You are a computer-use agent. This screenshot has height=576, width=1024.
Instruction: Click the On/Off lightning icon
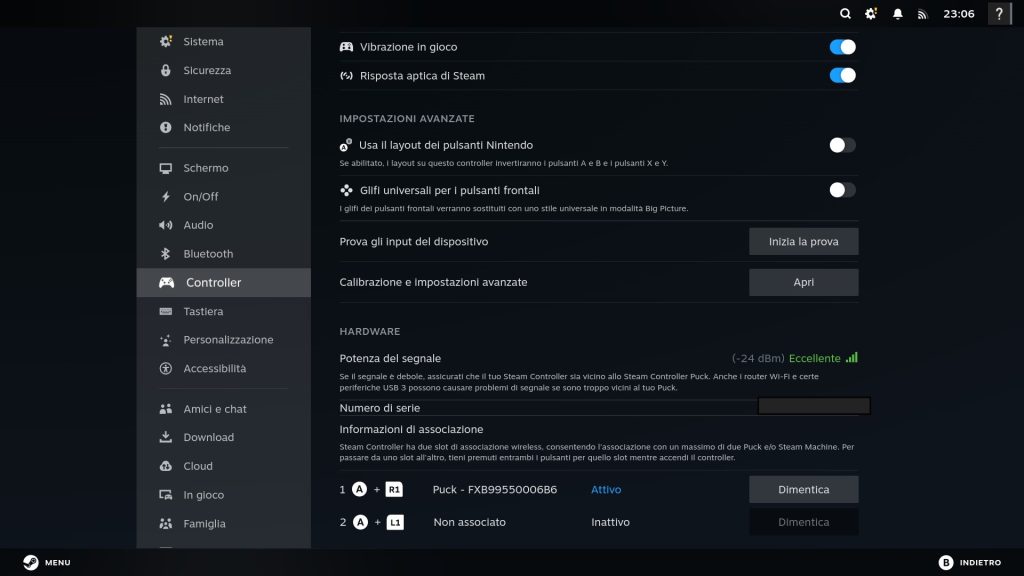[166, 197]
